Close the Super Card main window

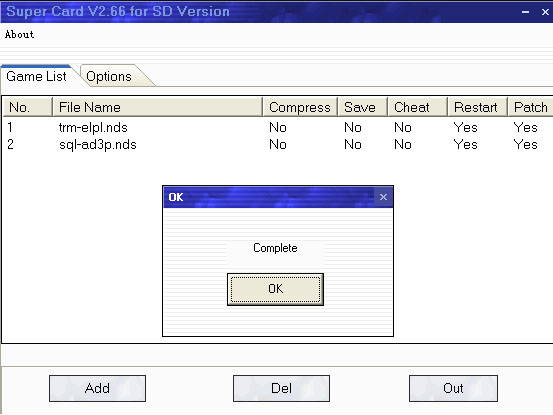[x=545, y=12]
